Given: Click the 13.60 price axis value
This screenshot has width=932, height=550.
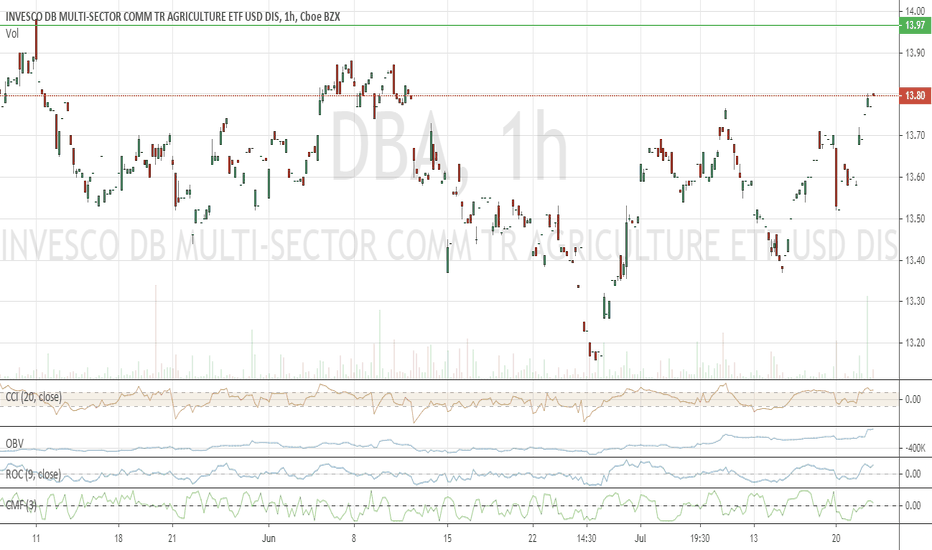Looking at the screenshot, I should click(x=915, y=177).
